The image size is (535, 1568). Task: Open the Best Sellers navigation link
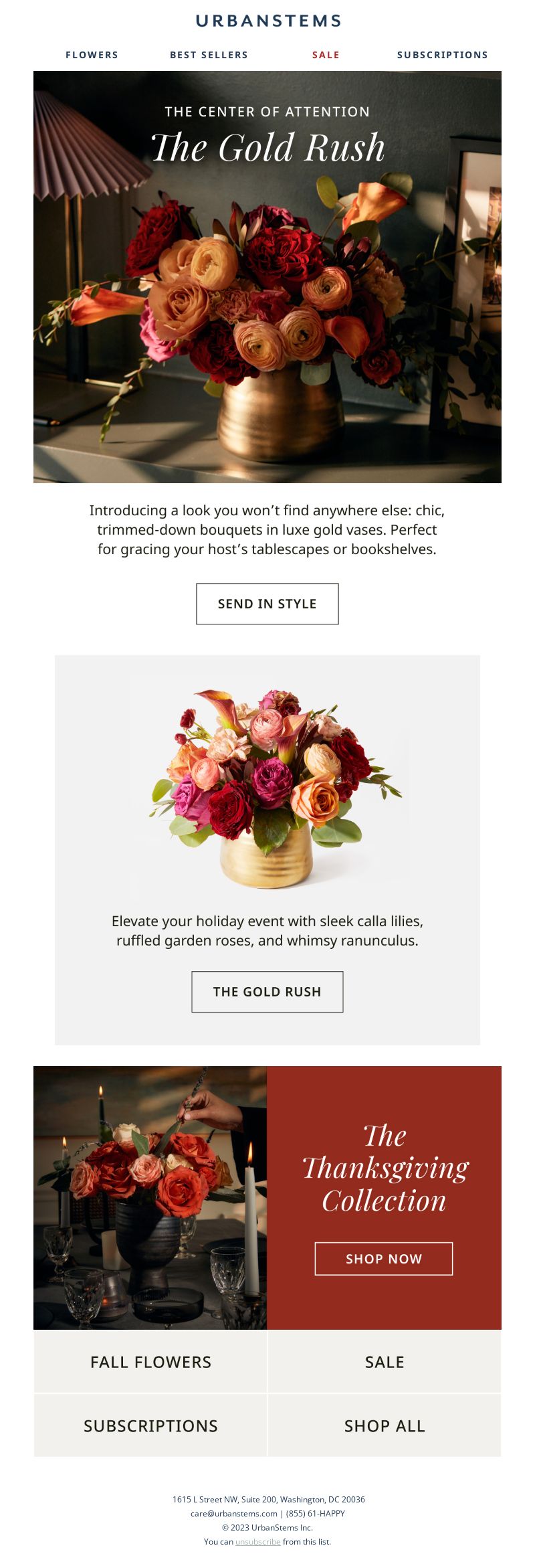209,55
